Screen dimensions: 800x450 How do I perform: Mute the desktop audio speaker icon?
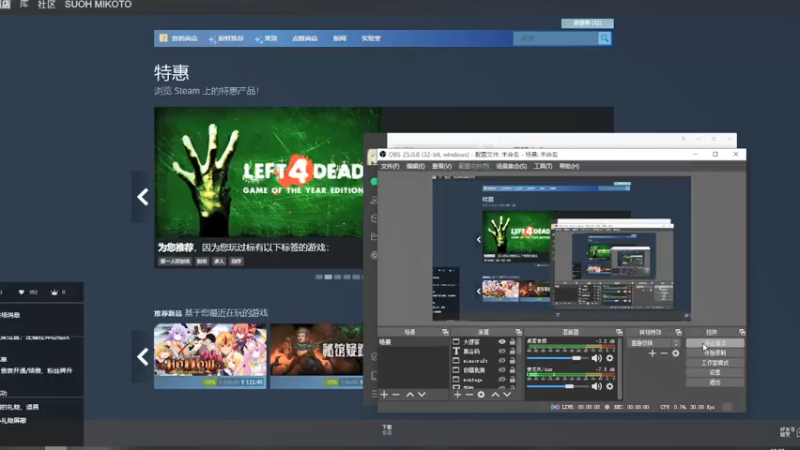(596, 358)
